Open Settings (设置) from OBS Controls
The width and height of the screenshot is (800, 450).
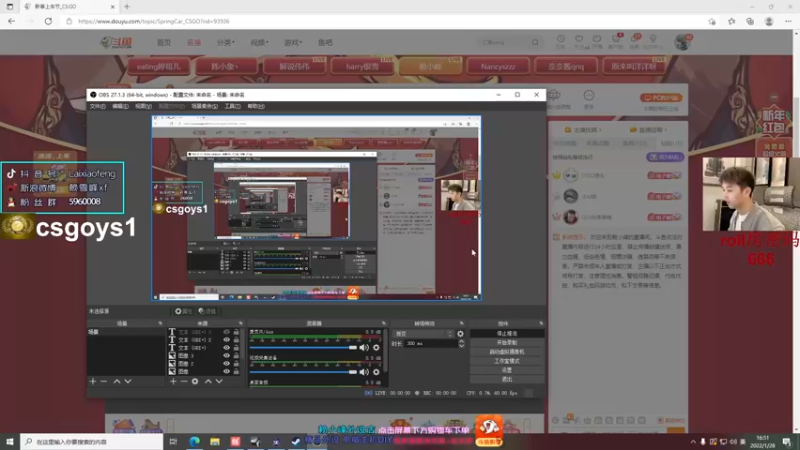507,370
